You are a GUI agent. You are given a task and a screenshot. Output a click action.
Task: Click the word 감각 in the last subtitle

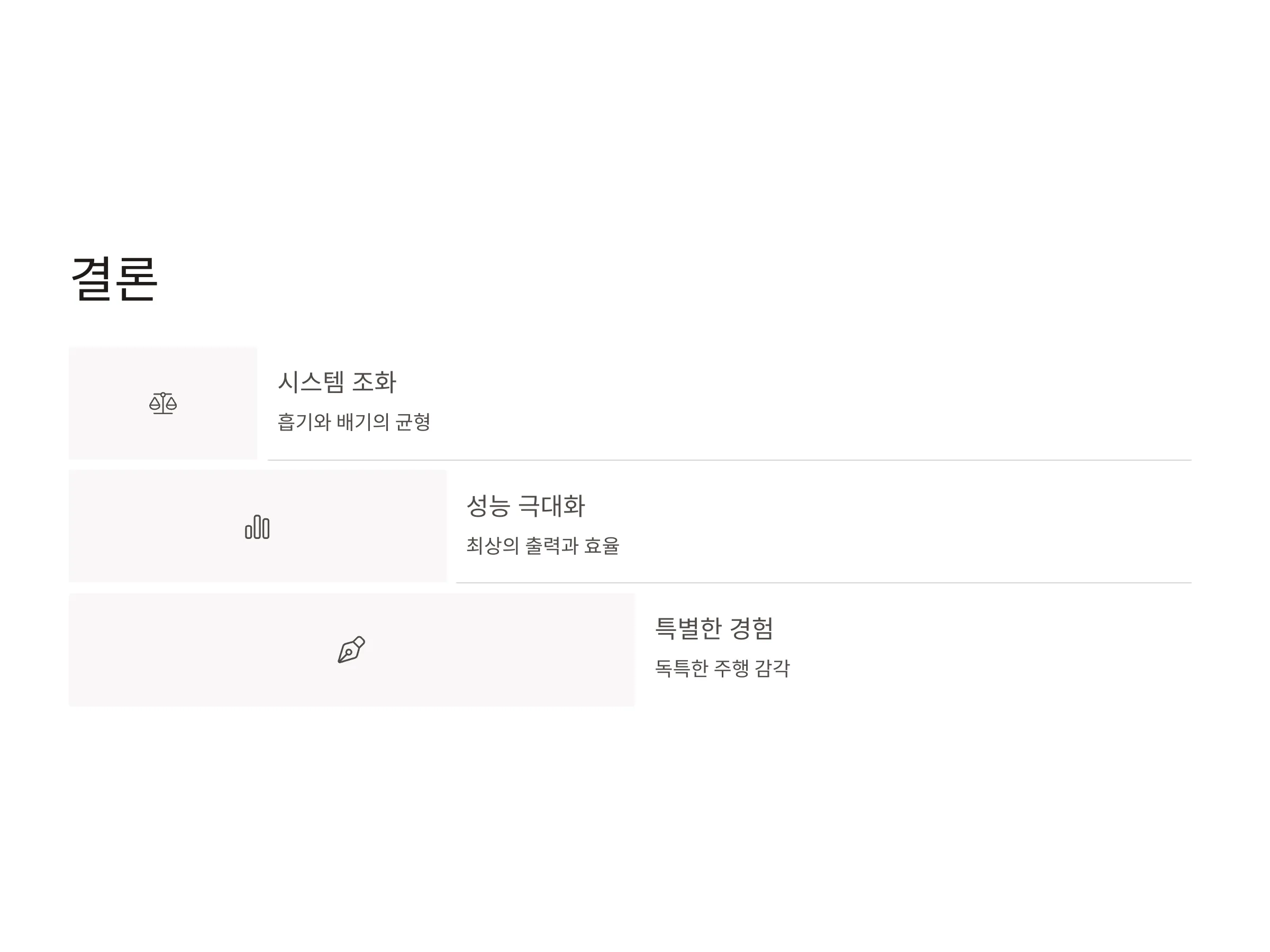pyautogui.click(x=773, y=668)
